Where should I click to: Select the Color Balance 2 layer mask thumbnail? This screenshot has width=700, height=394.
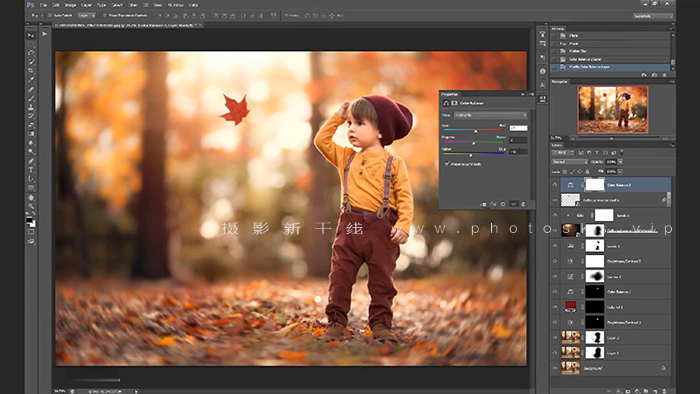[595, 184]
